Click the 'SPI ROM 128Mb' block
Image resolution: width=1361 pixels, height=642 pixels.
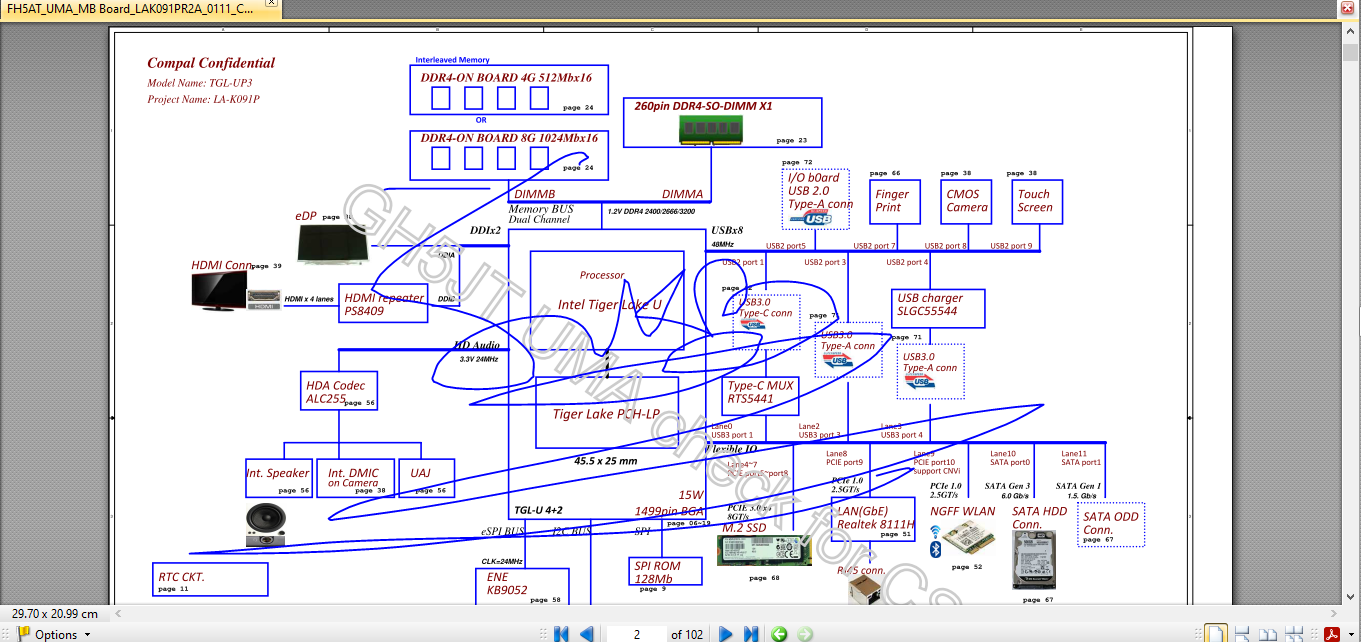pyautogui.click(x=667, y=572)
